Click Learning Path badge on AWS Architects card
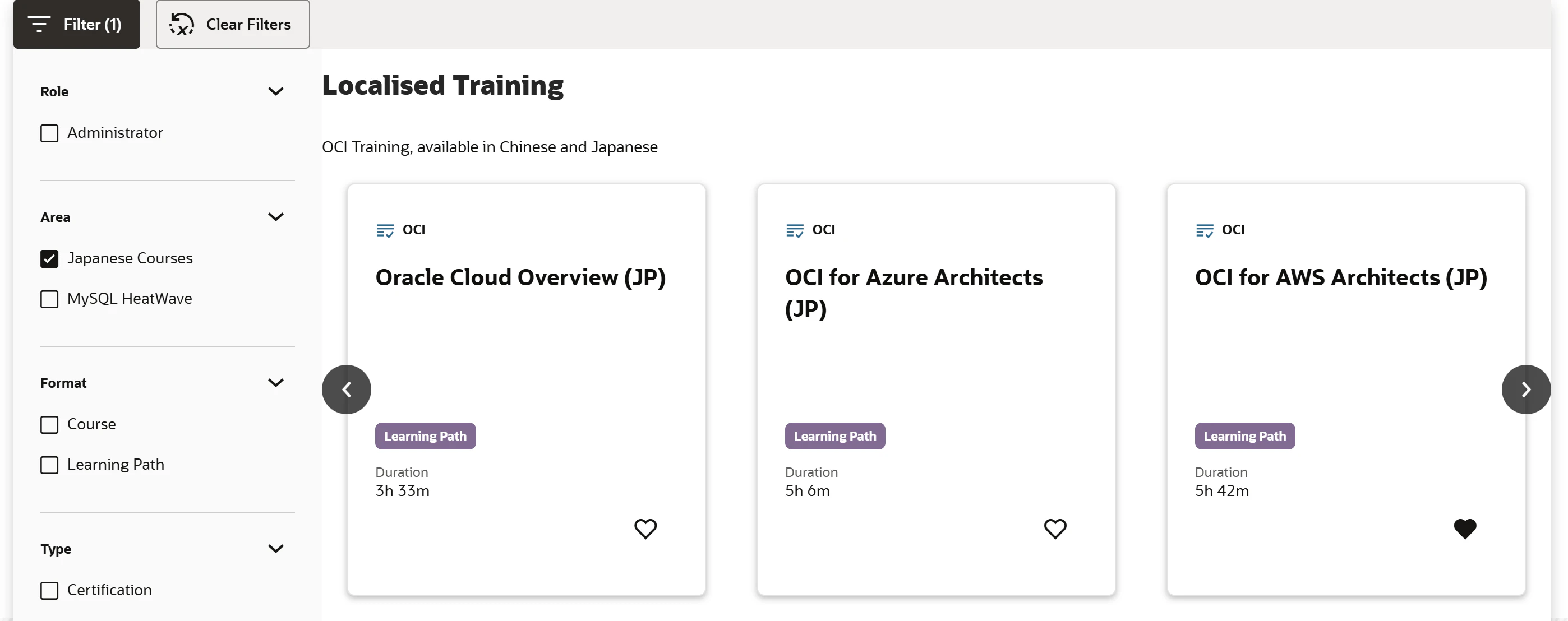Viewport: 1568px width, 621px height. pyautogui.click(x=1245, y=436)
